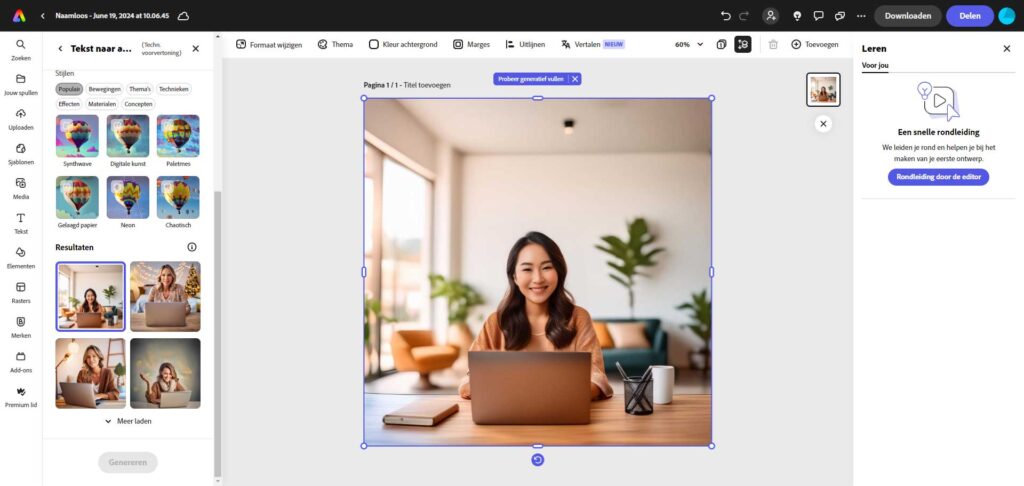Switch to the Voor jou tab
Viewport: 1024px width, 486px height.
point(875,65)
